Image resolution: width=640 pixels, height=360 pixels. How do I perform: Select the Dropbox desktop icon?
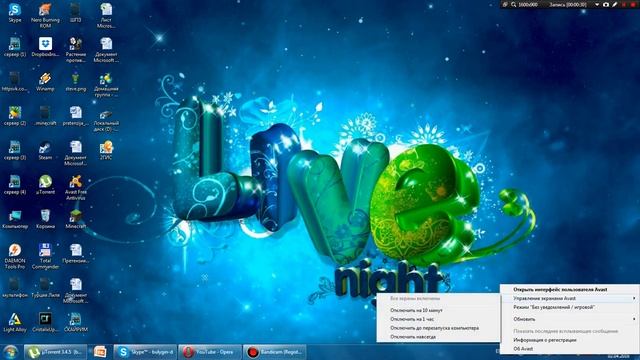[x=45, y=47]
